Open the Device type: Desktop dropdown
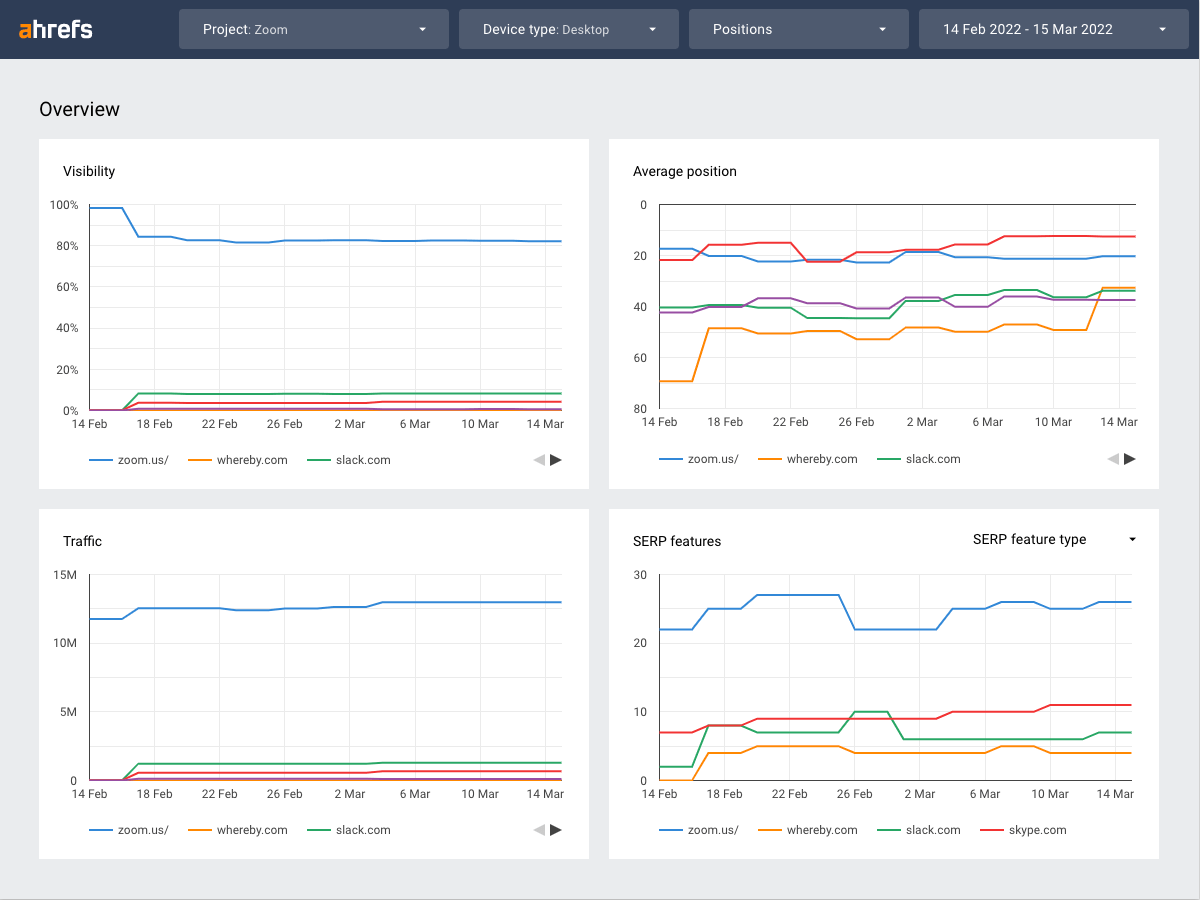 pyautogui.click(x=568, y=29)
